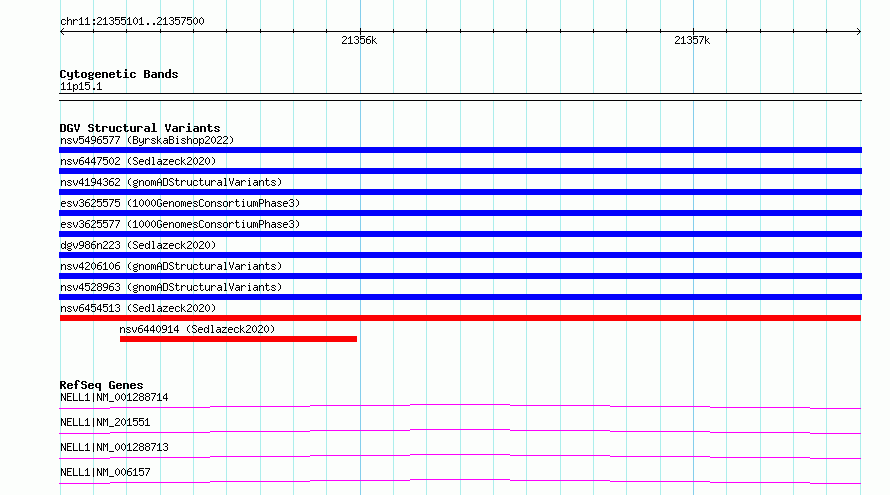
Task: Click the long red bar of nsv6454513
Action: coord(460,318)
